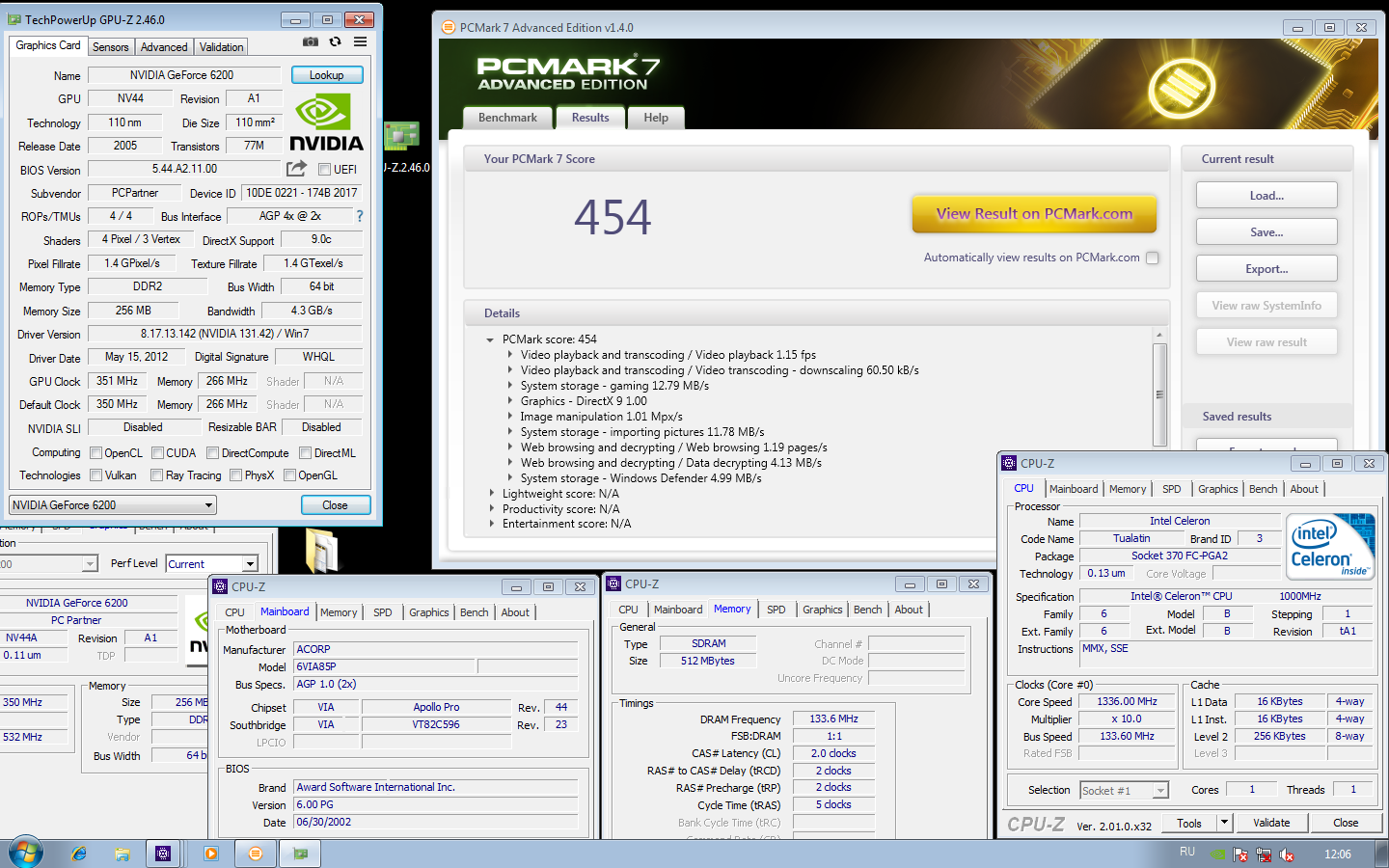Click the GPU-Z Close button
Screen dimensions: 1389x868
pos(335,505)
